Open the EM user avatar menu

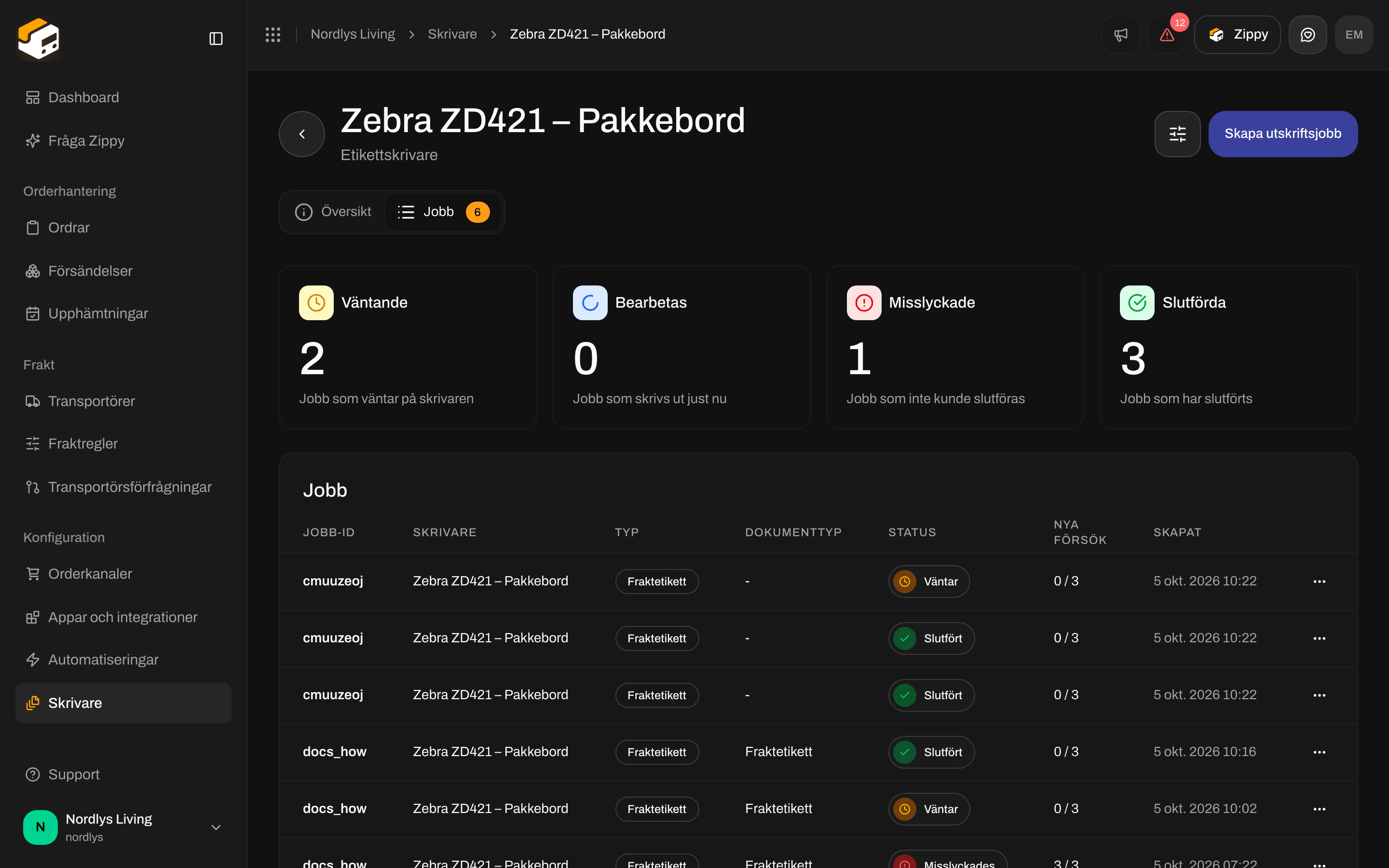coord(1354,34)
